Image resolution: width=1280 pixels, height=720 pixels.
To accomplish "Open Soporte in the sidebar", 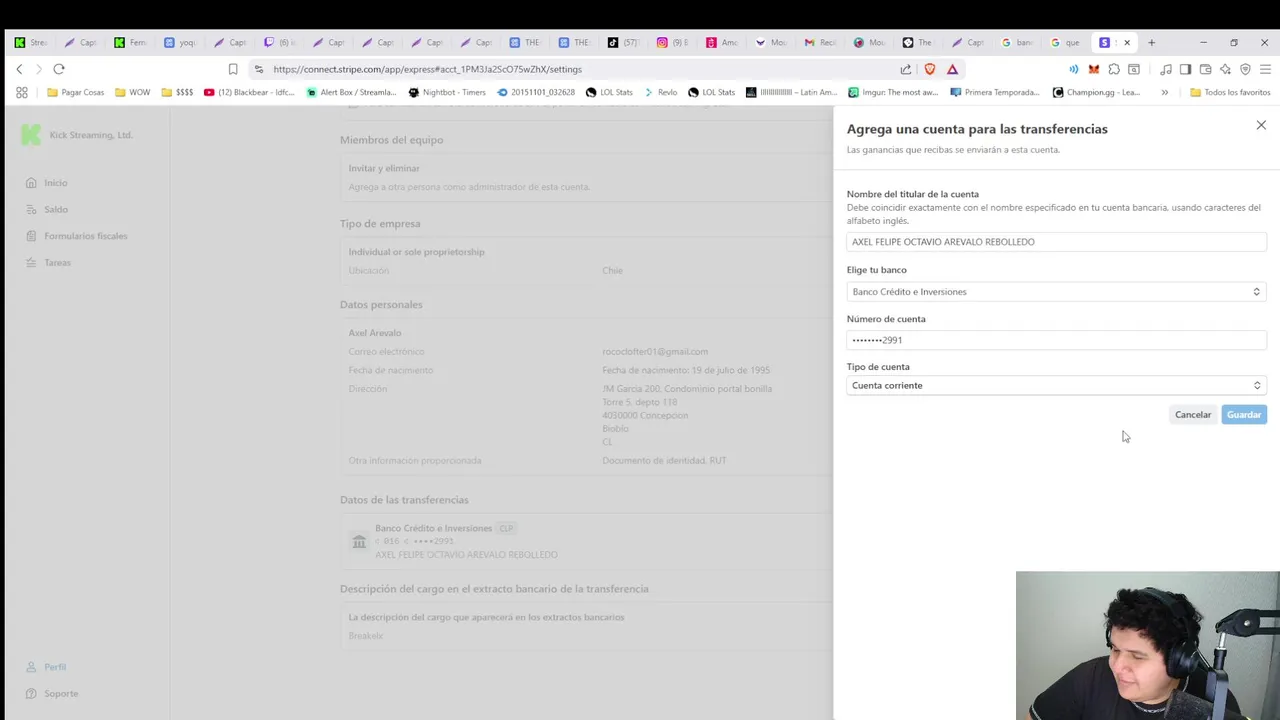I will [x=60, y=693].
